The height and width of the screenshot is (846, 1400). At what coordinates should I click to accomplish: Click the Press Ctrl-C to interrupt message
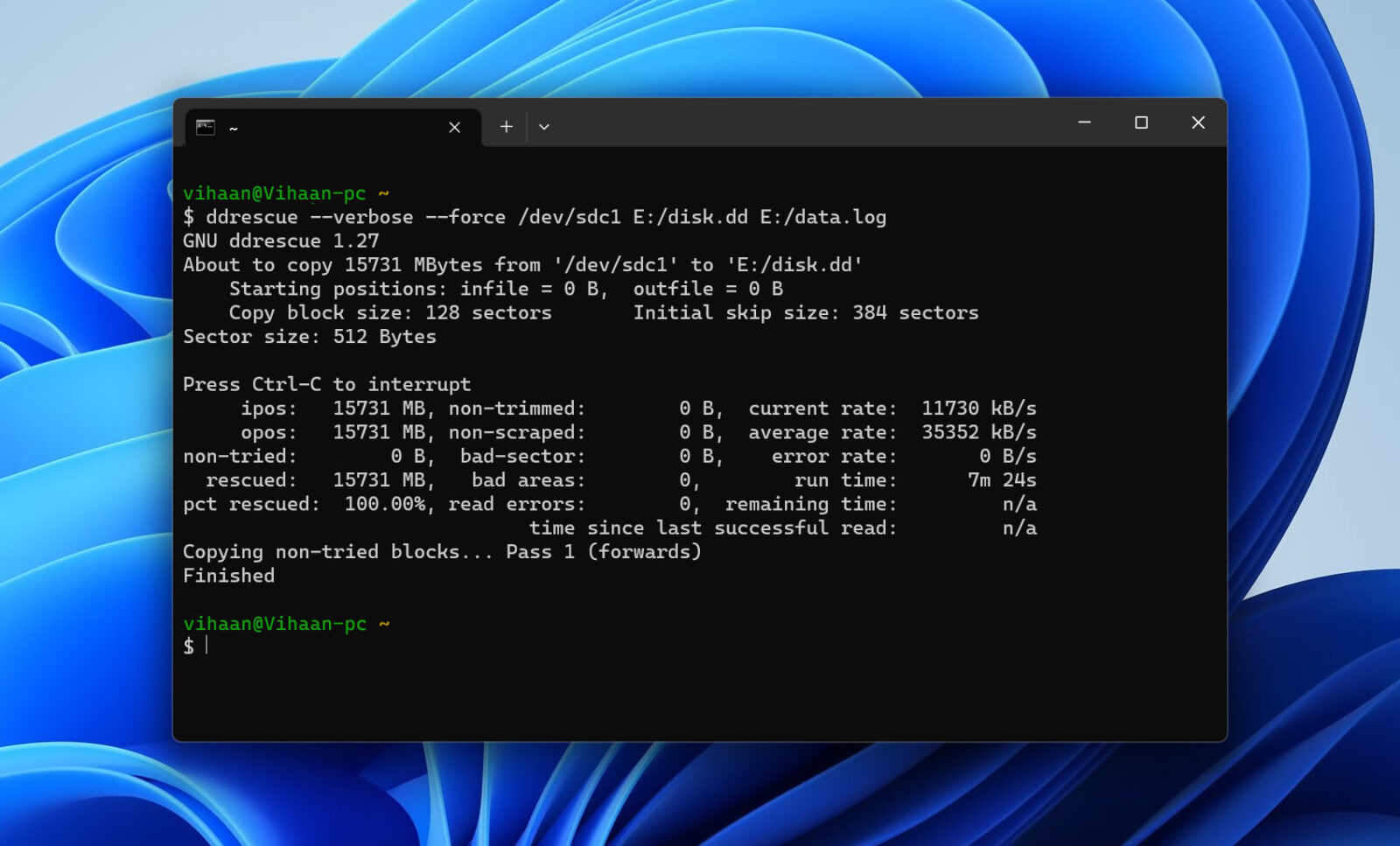tap(326, 384)
